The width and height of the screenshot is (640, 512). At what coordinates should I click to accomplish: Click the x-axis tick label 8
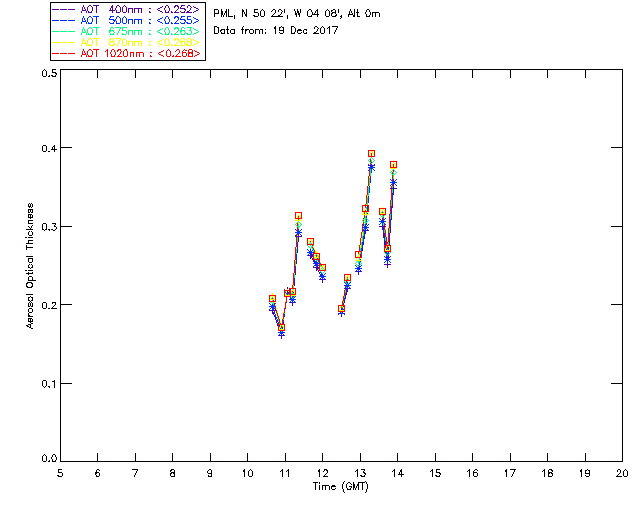click(x=173, y=473)
